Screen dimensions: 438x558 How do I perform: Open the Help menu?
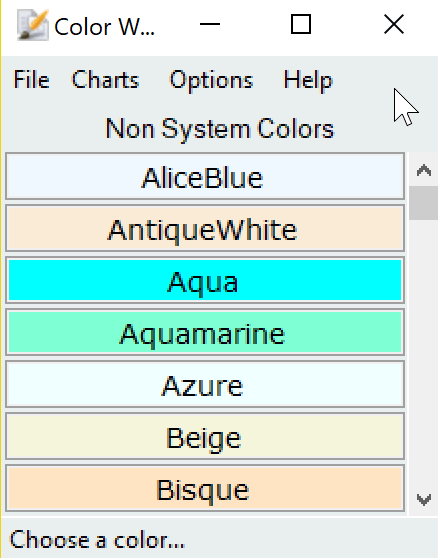[x=308, y=80]
